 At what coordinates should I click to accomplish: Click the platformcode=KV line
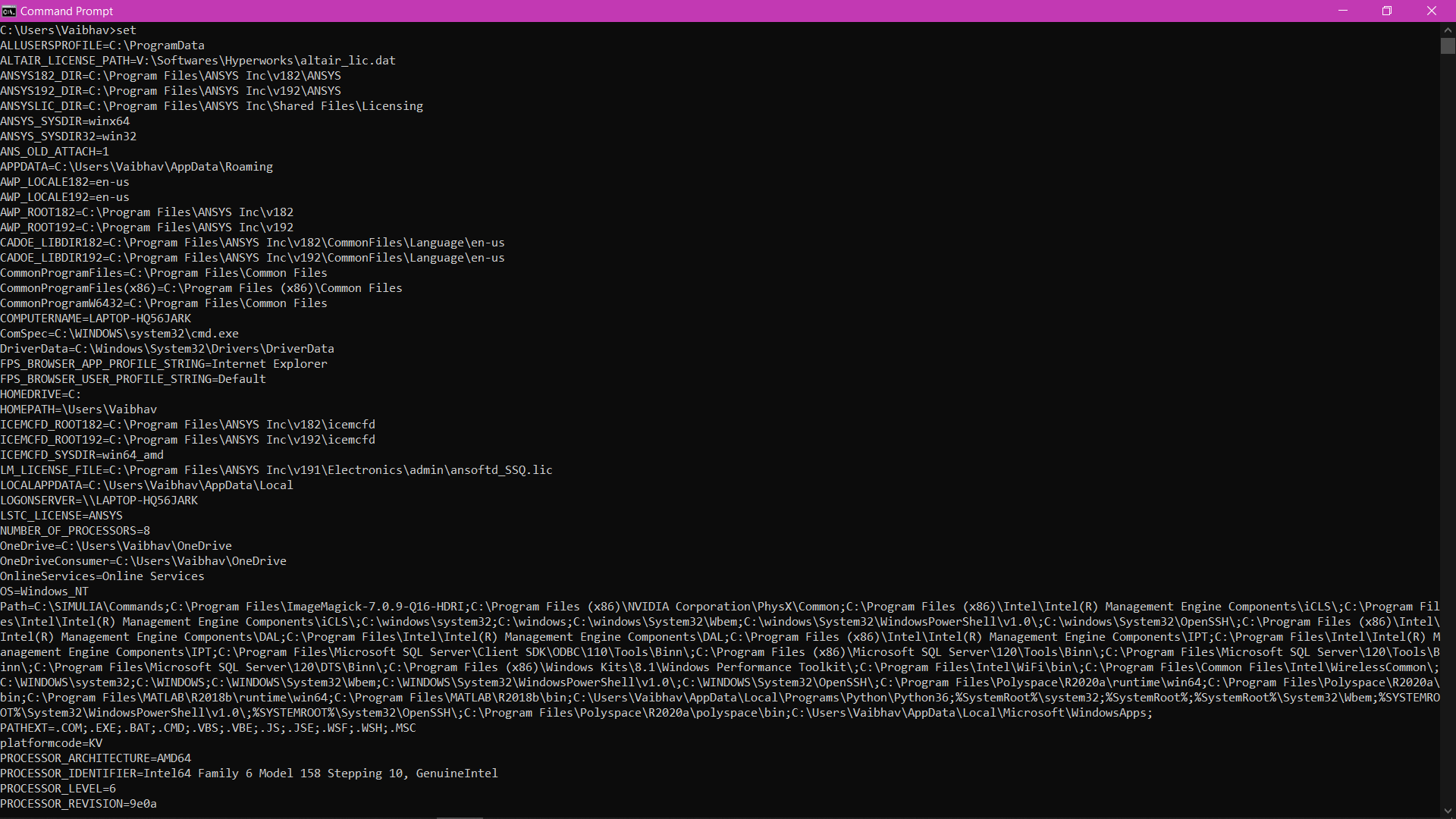[51, 743]
